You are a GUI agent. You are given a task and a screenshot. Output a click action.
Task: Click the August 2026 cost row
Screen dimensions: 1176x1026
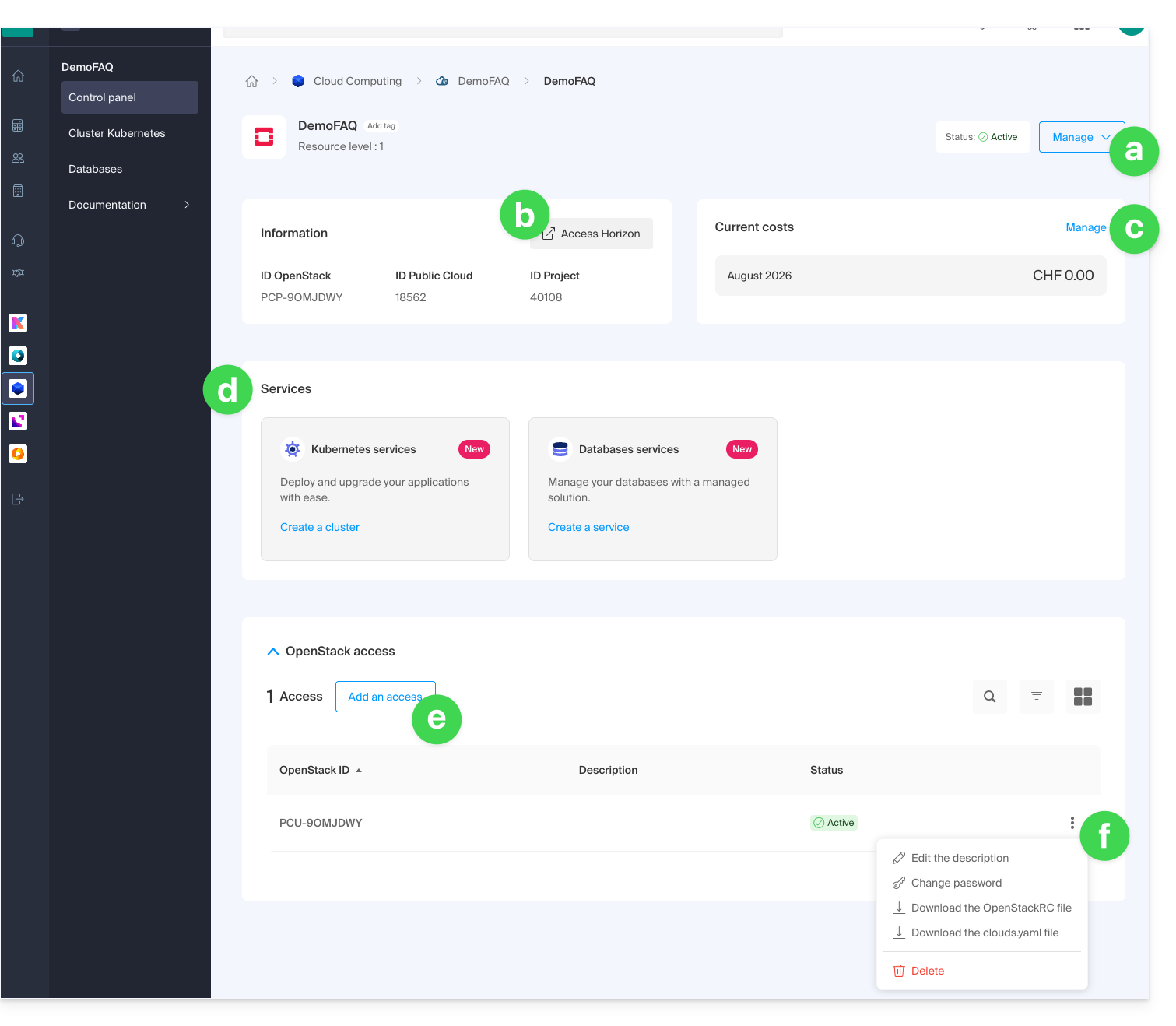click(x=911, y=276)
